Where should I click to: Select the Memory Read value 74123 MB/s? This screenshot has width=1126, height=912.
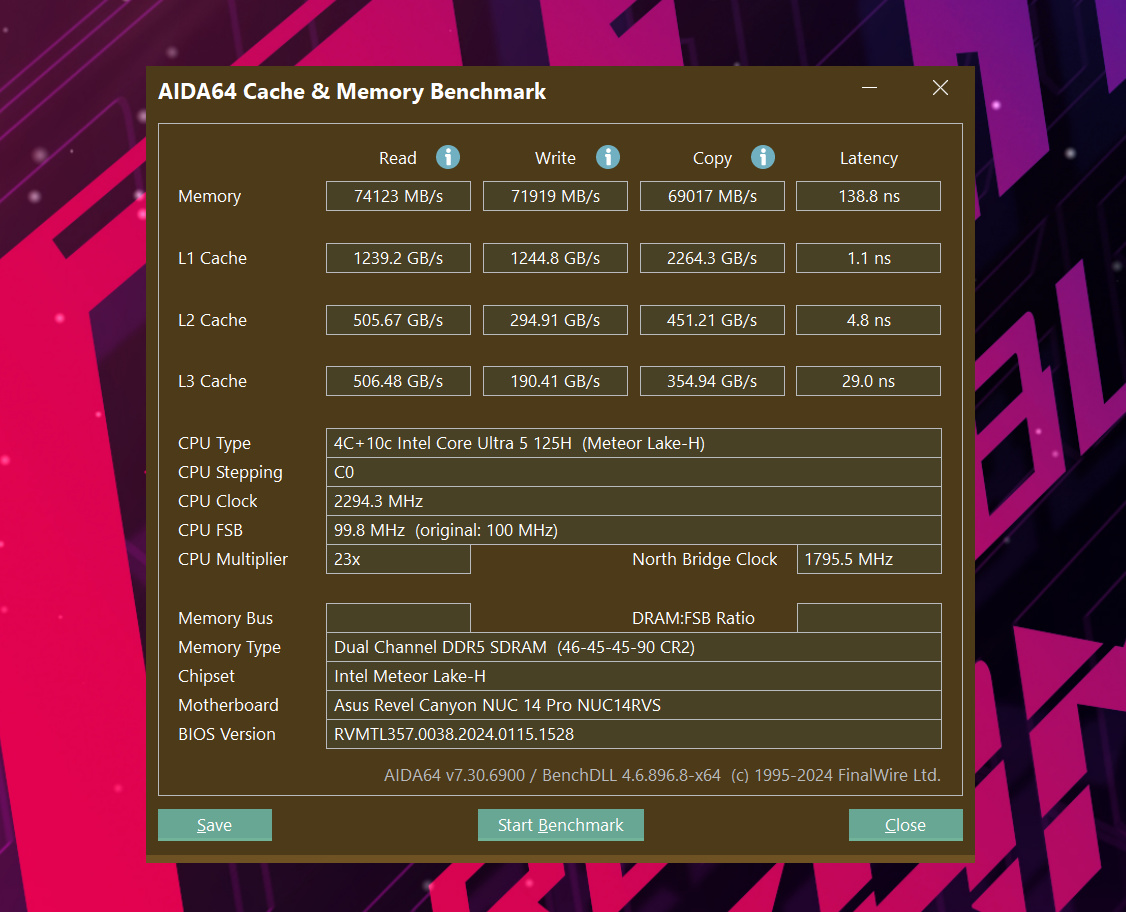click(399, 196)
